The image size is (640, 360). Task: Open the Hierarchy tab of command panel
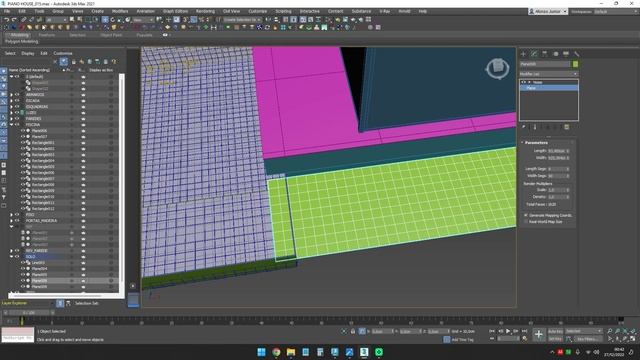point(544,54)
